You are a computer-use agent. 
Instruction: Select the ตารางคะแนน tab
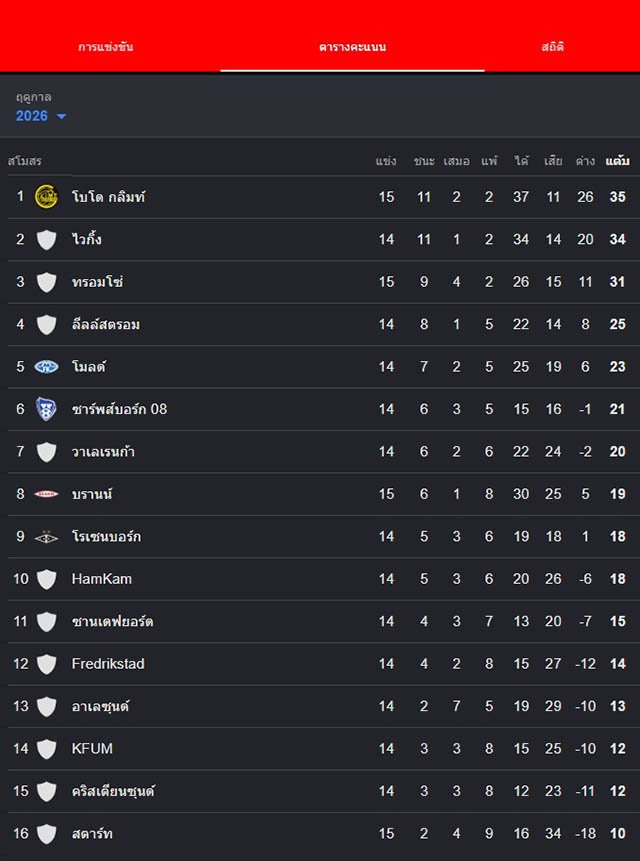352,47
